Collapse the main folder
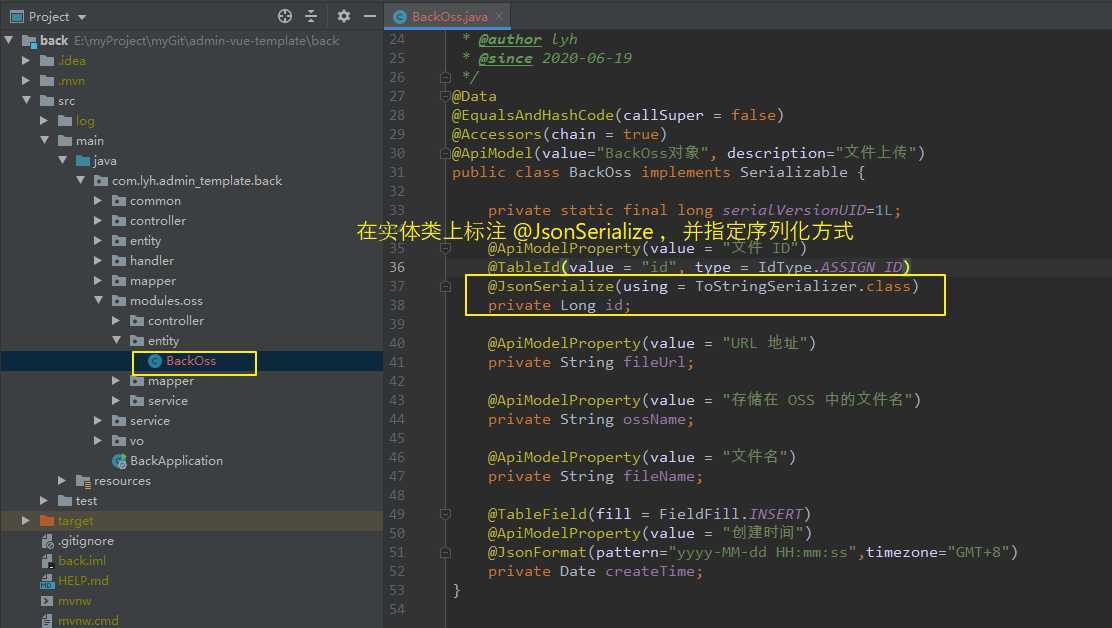The width and height of the screenshot is (1112, 628). click(44, 140)
